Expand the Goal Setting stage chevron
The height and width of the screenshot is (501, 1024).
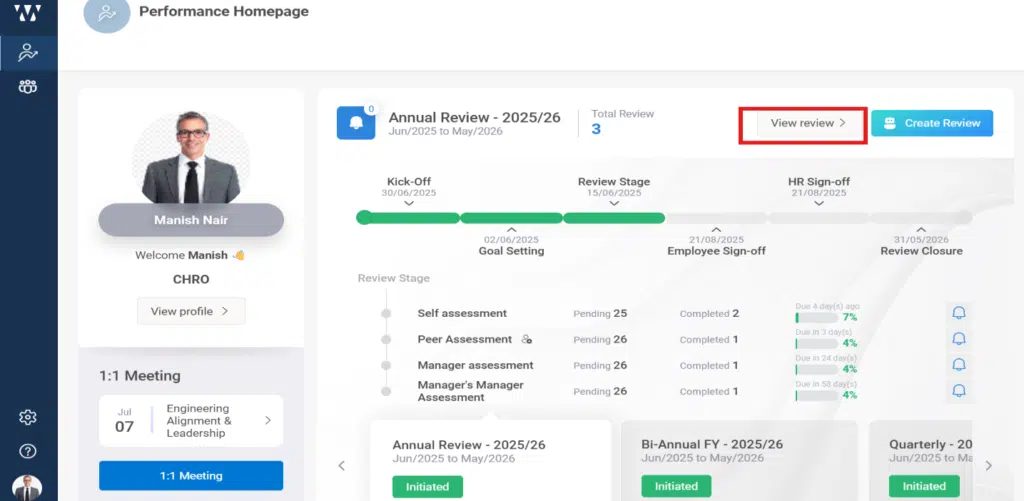point(511,229)
